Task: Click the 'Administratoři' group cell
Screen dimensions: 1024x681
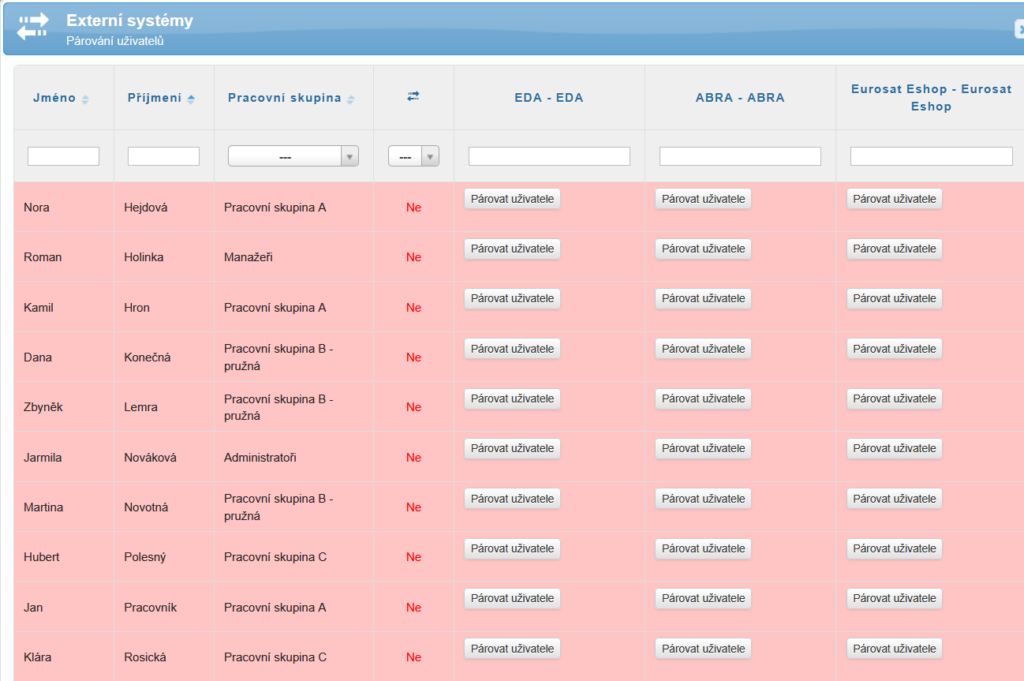Action: [x=260, y=458]
